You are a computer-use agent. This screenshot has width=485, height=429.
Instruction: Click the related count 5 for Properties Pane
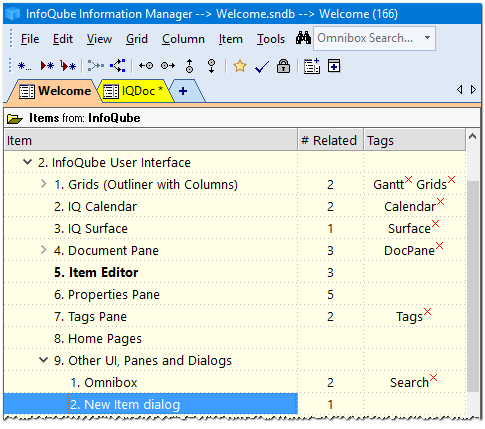click(330, 295)
